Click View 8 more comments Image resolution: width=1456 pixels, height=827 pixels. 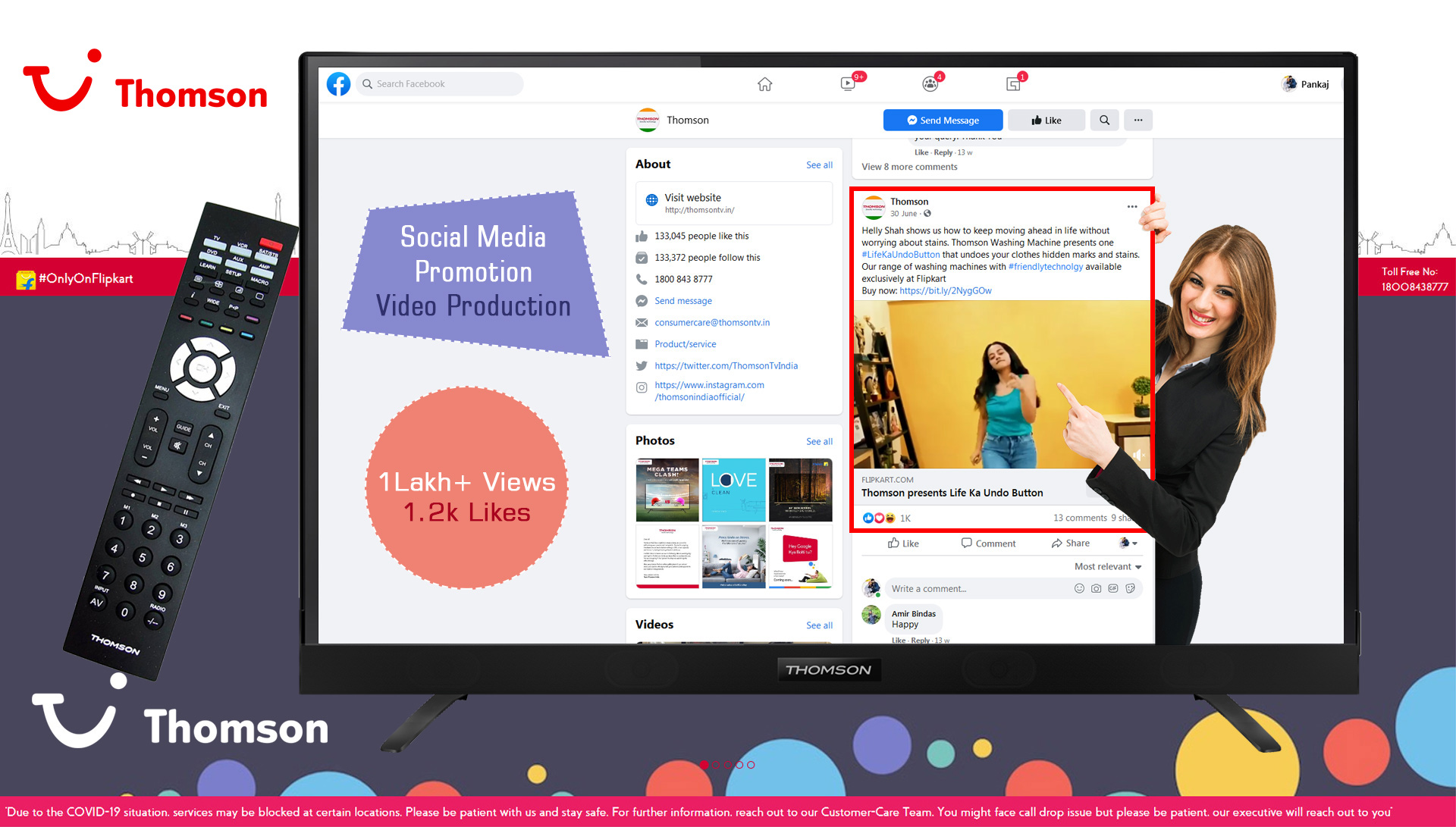coord(909,167)
